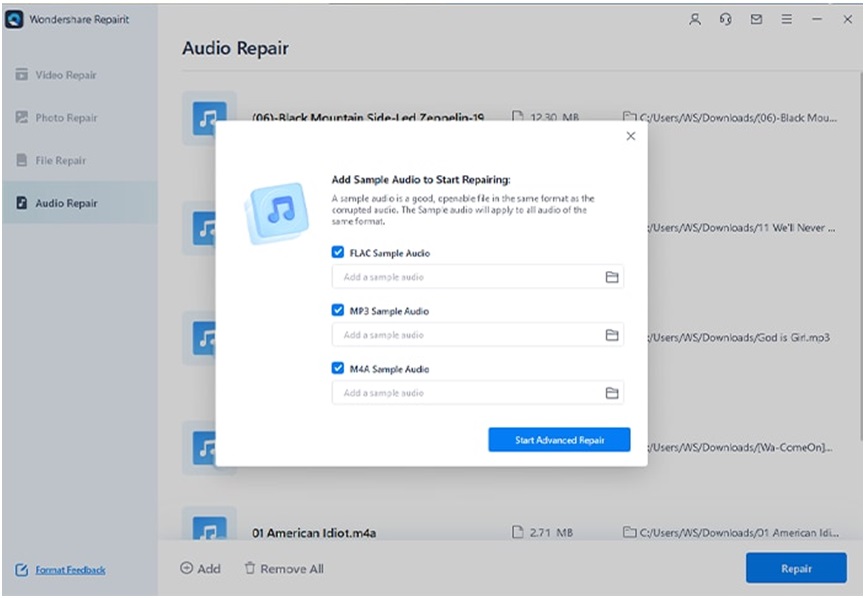
Task: Uncheck M4A Sample Audio
Action: (x=337, y=368)
